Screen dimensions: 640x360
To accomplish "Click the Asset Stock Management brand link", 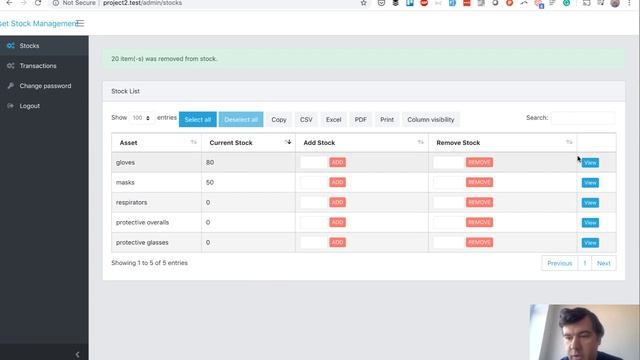I will pyautogui.click(x=38, y=23).
